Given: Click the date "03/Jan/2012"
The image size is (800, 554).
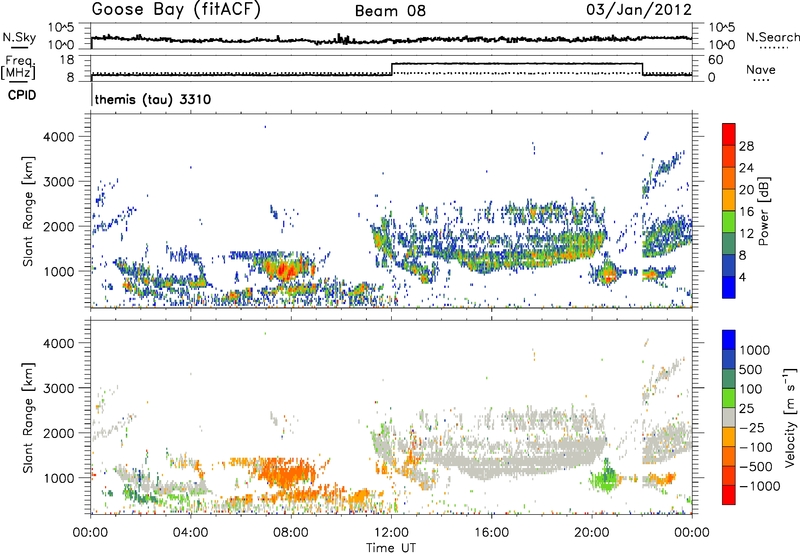Looking at the screenshot, I should [x=639, y=10].
